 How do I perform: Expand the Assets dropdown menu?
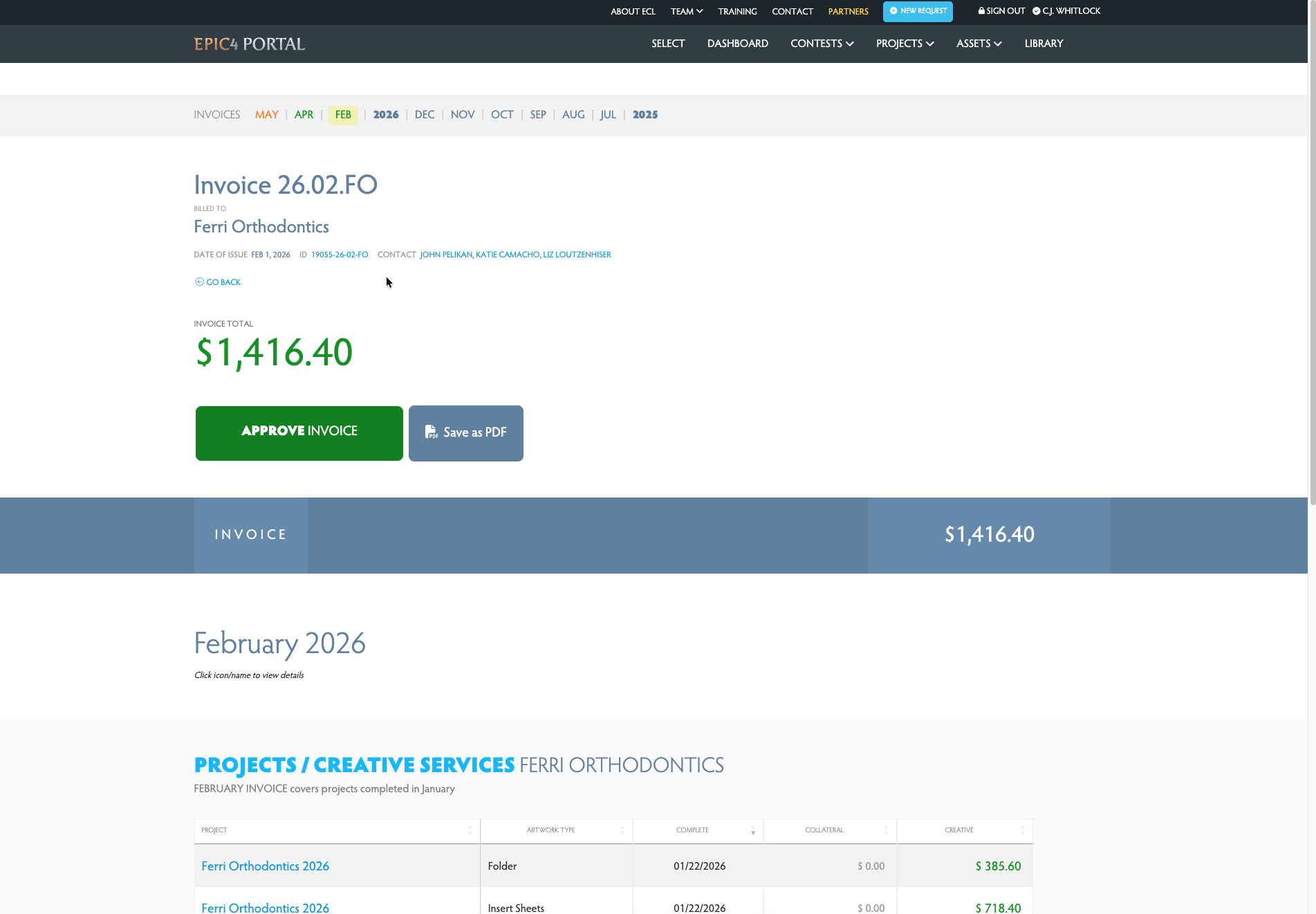979,44
